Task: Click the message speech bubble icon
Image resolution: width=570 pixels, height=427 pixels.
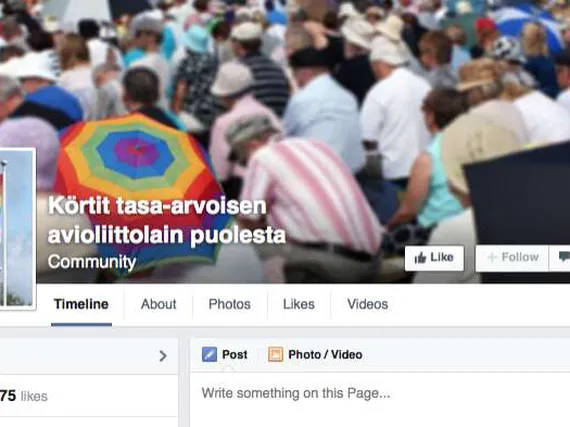Action: tap(564, 257)
